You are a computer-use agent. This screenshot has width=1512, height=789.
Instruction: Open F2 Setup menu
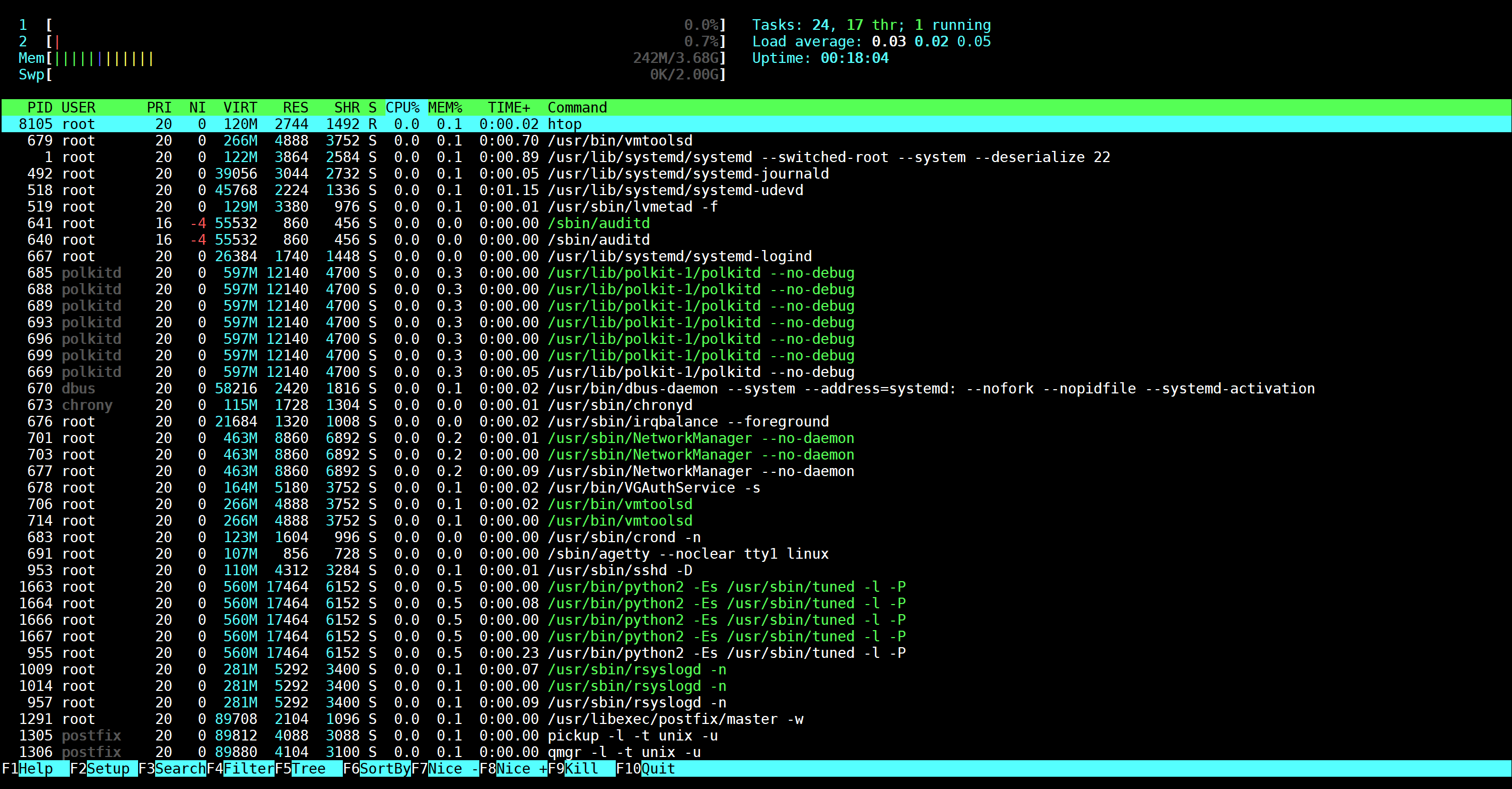point(108,768)
